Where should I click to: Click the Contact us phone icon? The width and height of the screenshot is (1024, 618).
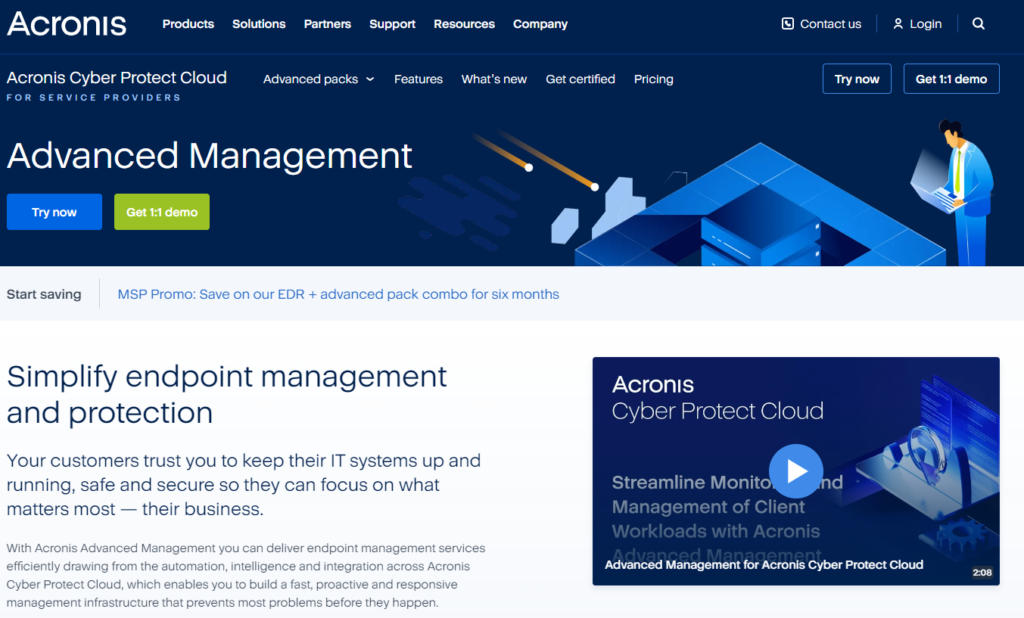click(x=788, y=24)
